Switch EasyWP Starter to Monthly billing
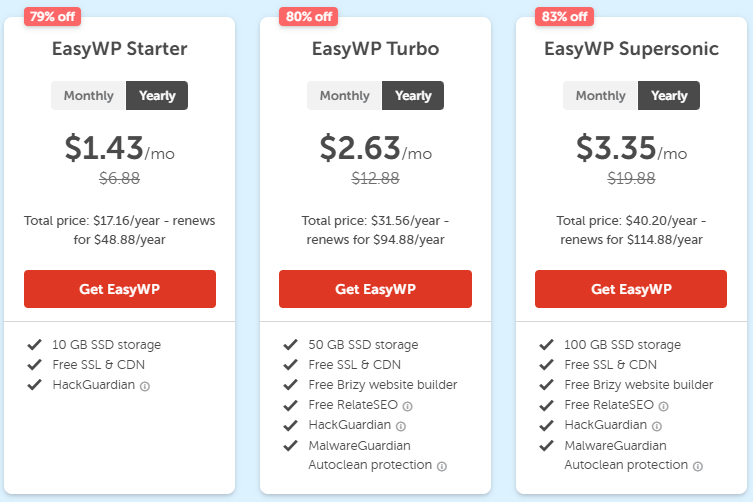The height and width of the screenshot is (502, 753). click(x=89, y=96)
